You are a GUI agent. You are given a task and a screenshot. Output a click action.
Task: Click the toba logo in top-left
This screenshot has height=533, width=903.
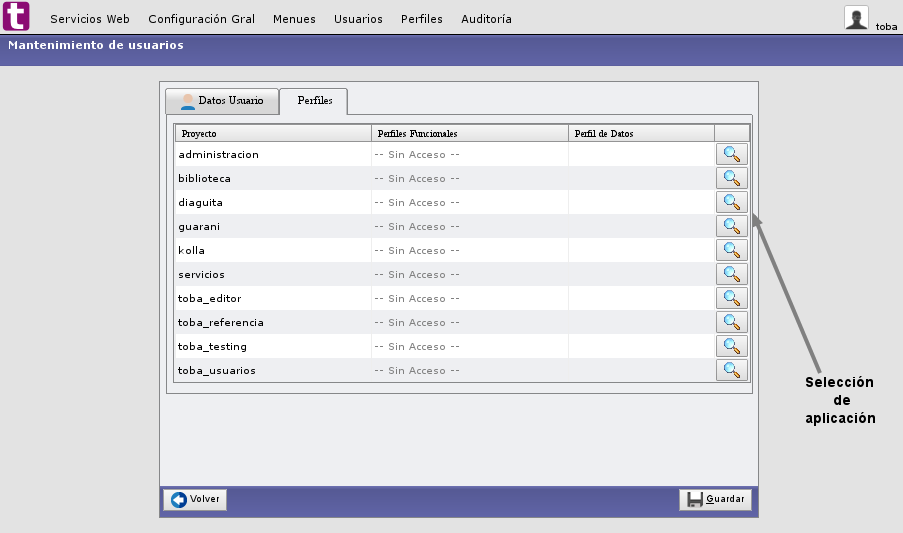click(17, 17)
